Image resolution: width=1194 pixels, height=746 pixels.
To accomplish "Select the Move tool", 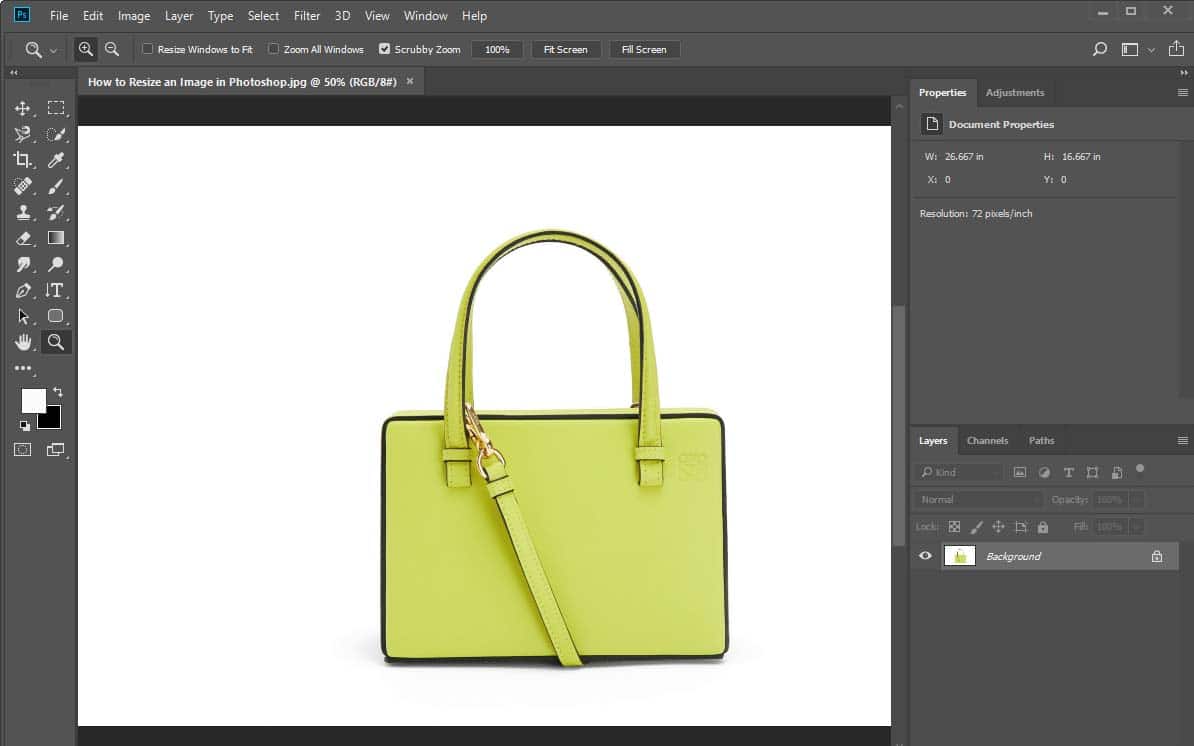I will (22, 108).
